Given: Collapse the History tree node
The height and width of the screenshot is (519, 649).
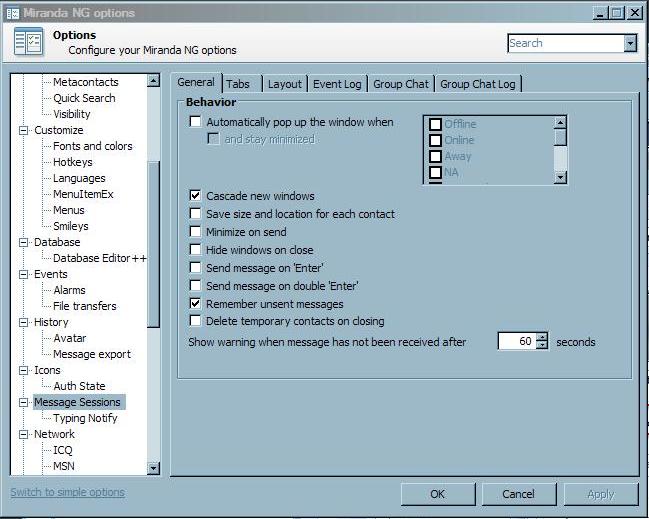Looking at the screenshot, I should point(24,322).
